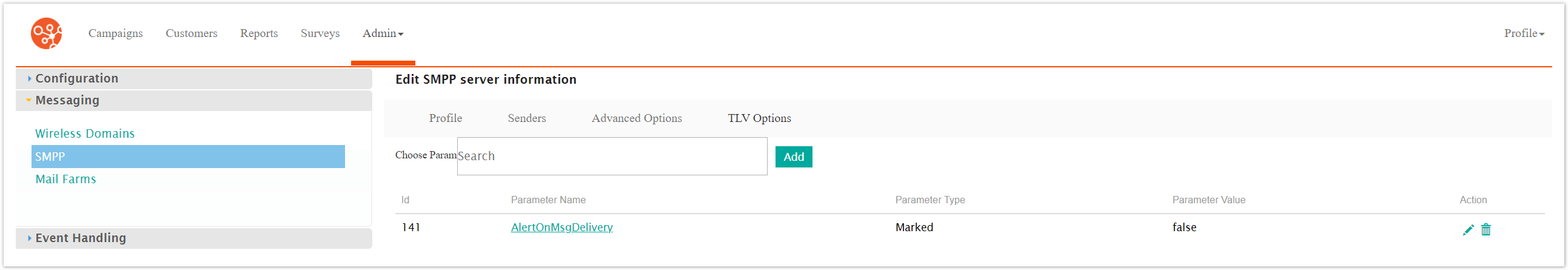
Task: Switch to the Senders tab
Action: (x=526, y=118)
